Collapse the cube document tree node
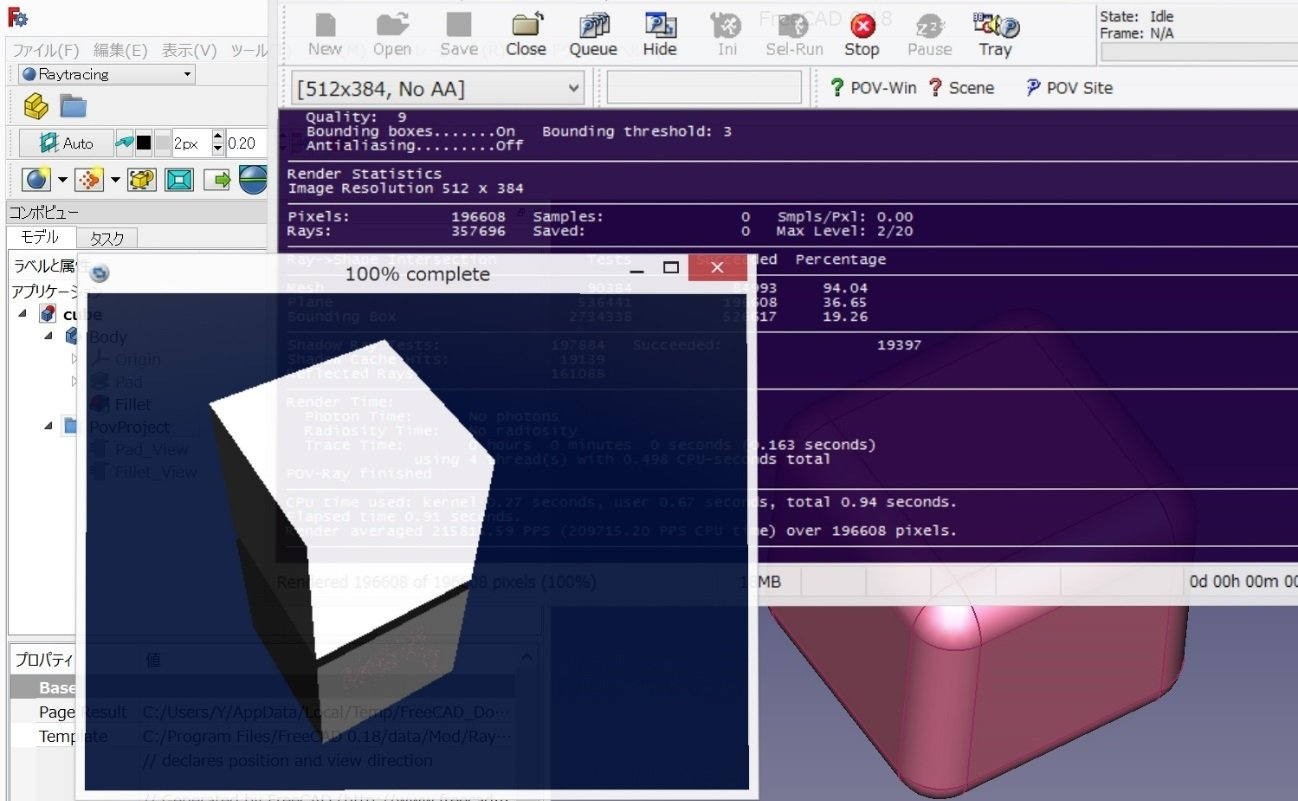 coord(23,314)
